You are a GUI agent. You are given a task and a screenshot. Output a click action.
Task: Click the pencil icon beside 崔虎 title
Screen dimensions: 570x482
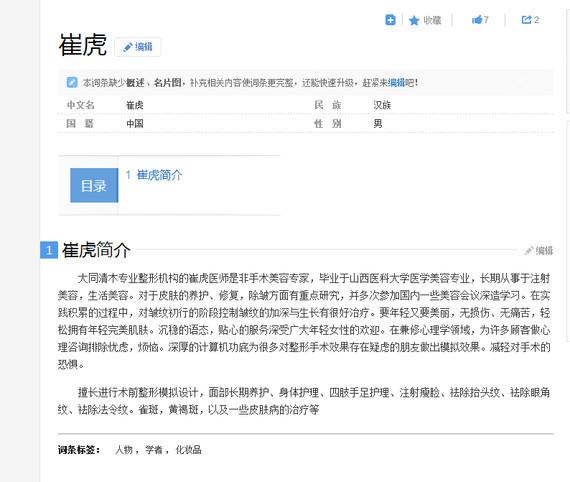coord(128,47)
